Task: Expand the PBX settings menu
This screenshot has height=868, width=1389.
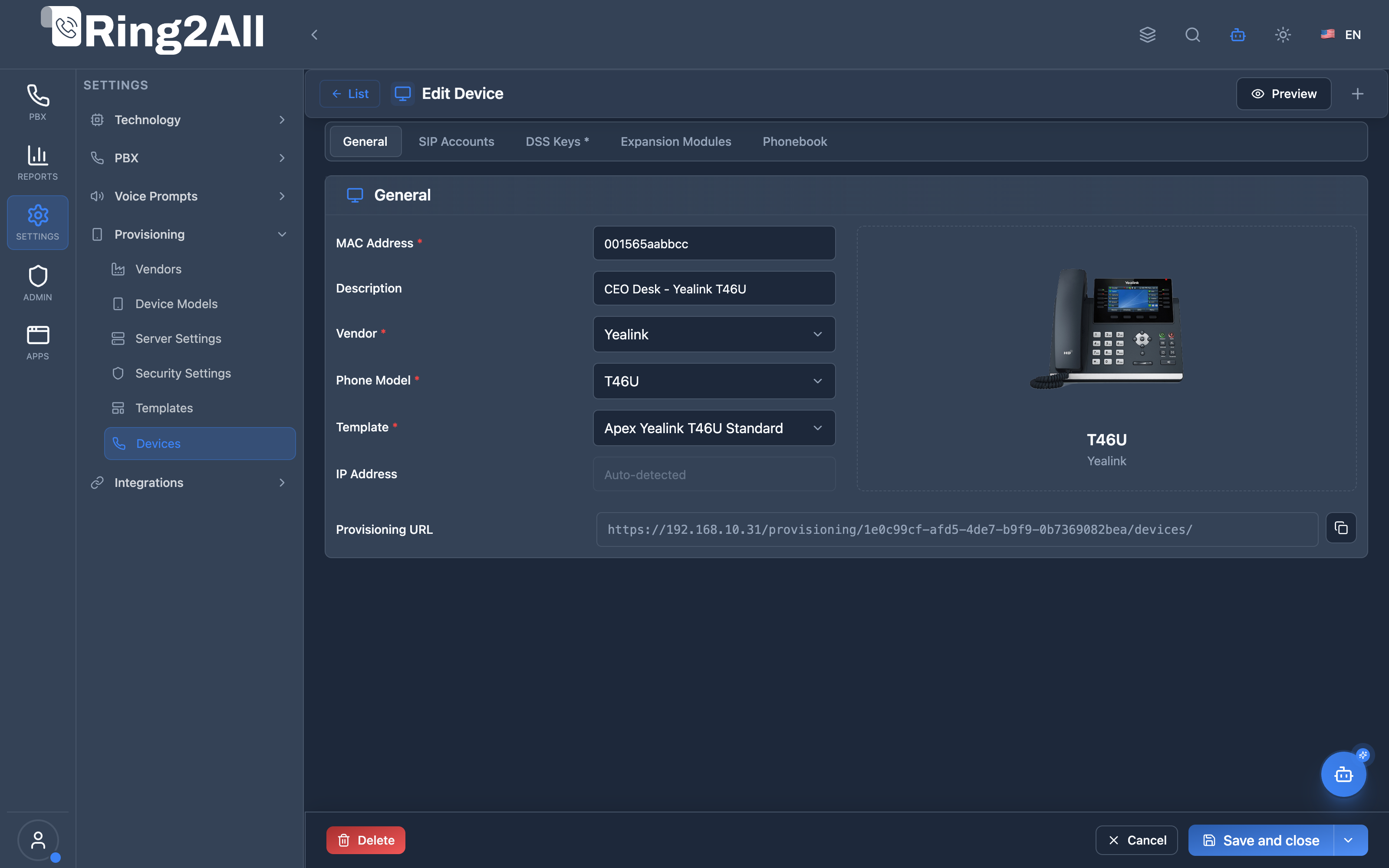Action: coord(188,158)
